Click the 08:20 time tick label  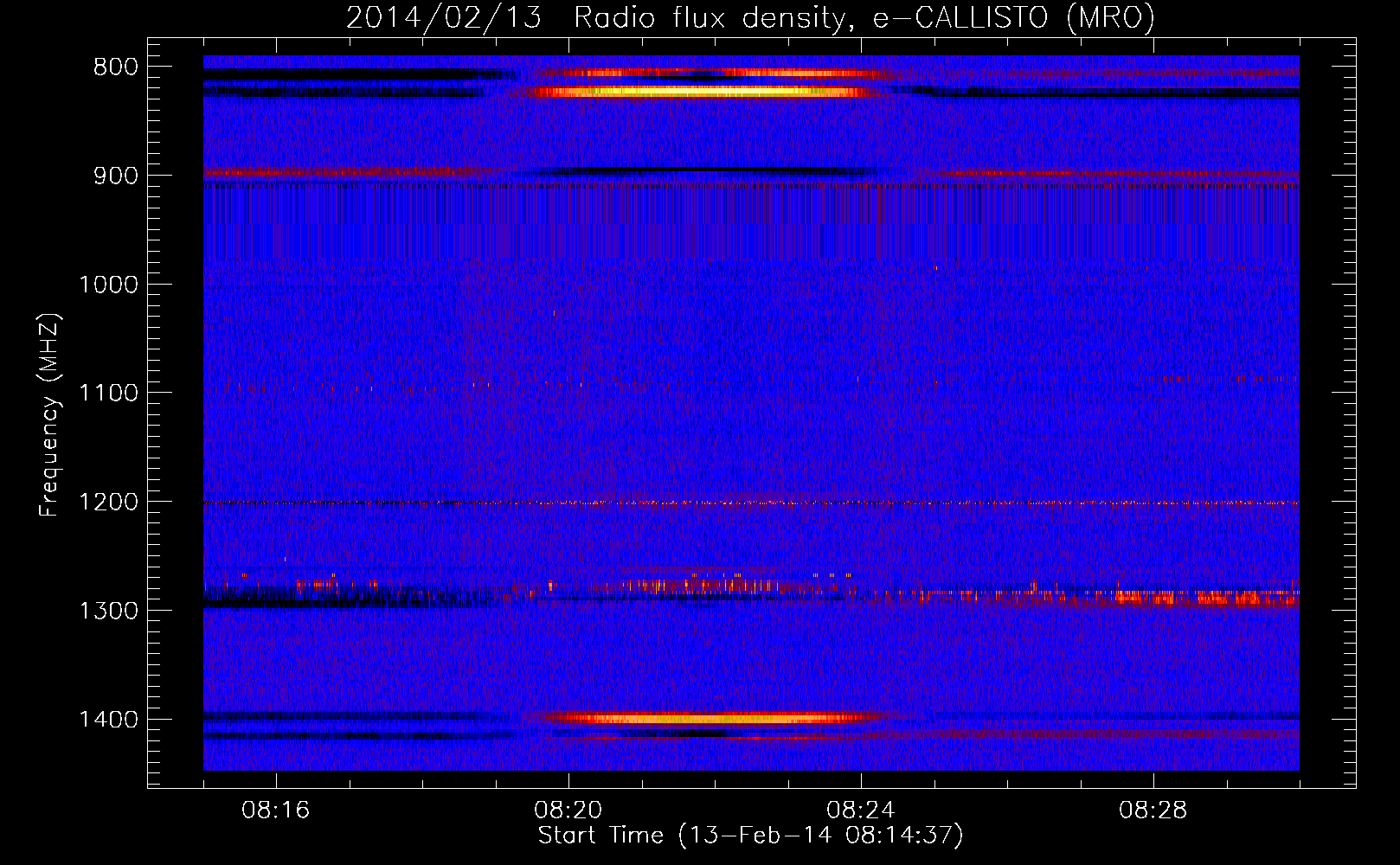coord(568,811)
